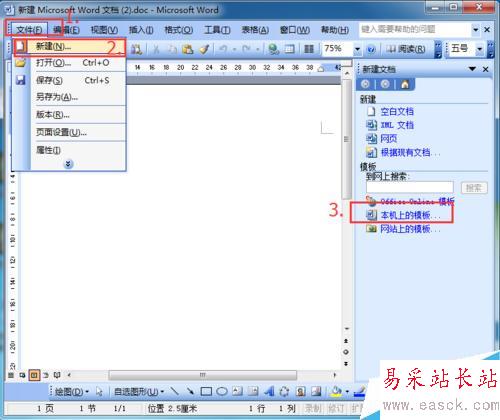Click the 空白文档 link
The image size is (500, 420).
tap(397, 111)
